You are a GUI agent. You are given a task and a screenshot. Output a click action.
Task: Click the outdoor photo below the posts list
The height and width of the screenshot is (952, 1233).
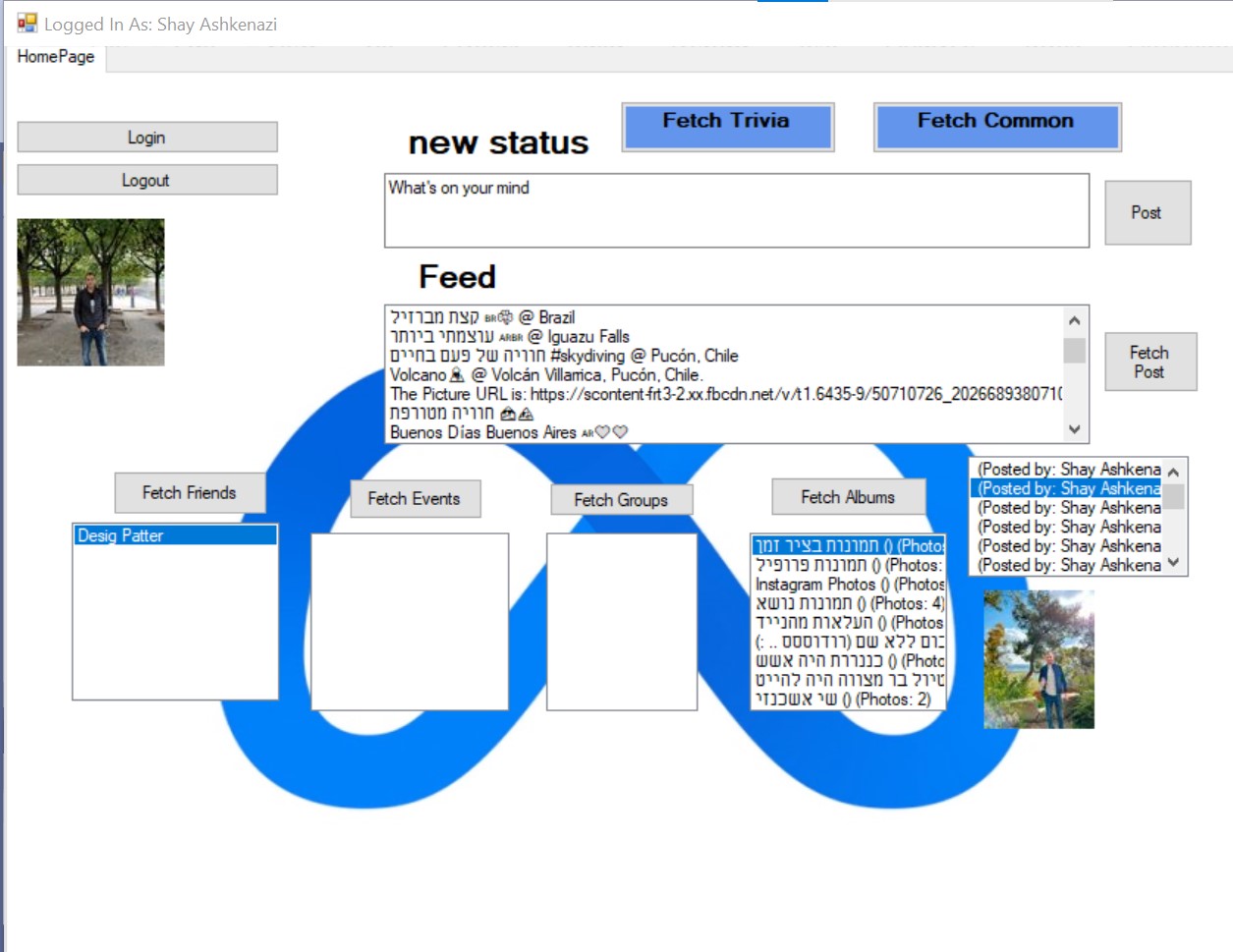point(1037,658)
